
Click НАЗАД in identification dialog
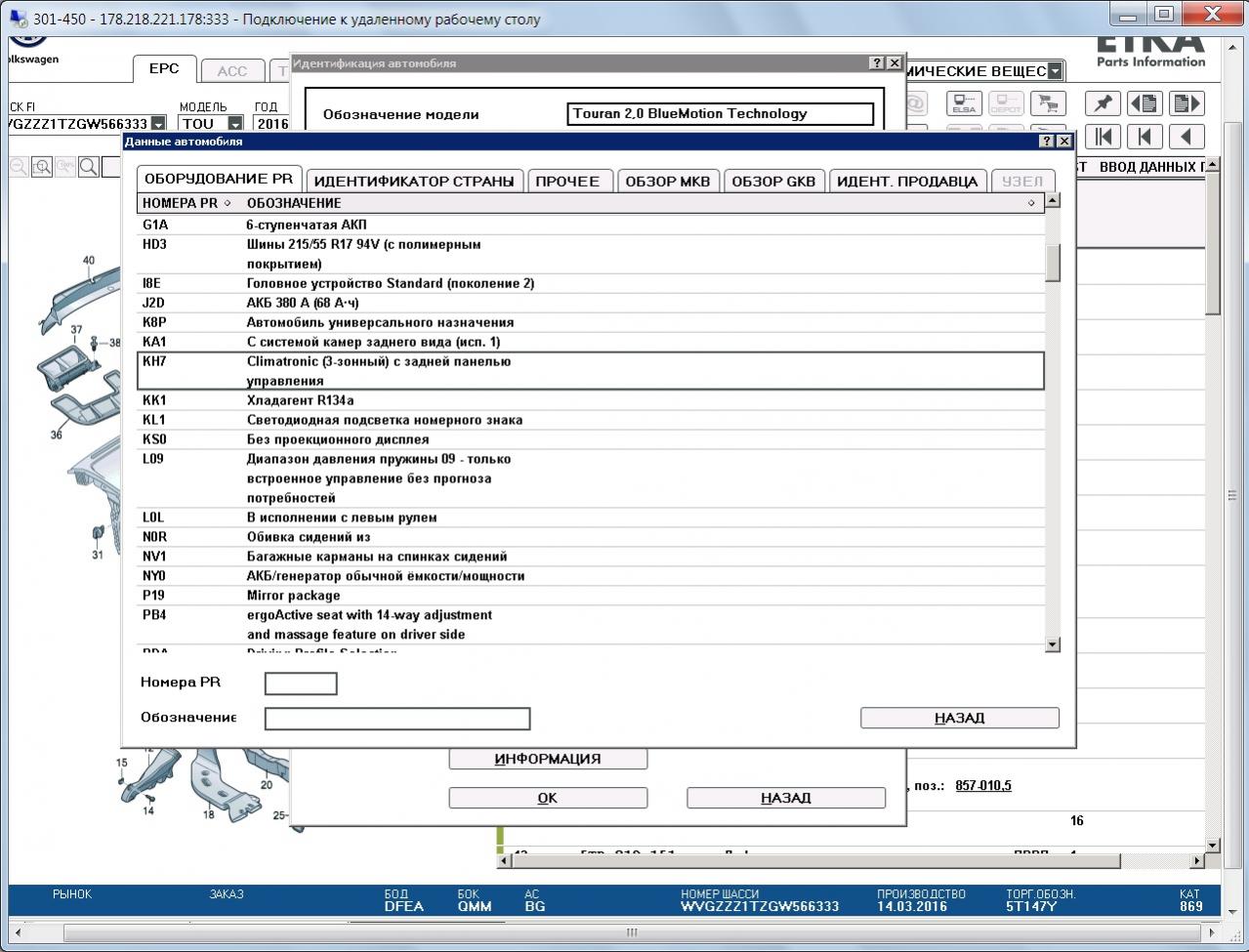click(786, 798)
